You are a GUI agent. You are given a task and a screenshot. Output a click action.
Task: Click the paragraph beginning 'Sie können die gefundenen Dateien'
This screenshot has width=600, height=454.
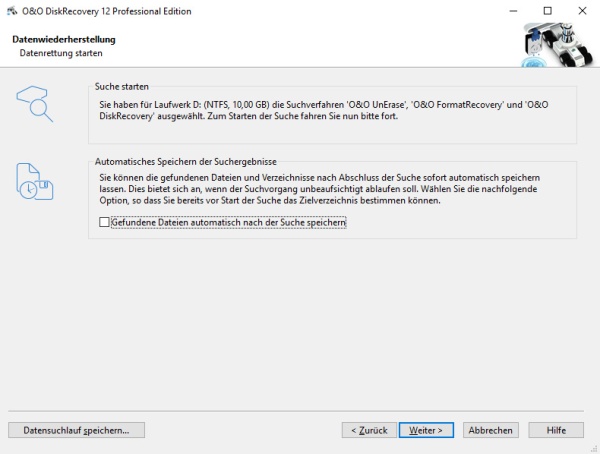pyautogui.click(x=320, y=189)
